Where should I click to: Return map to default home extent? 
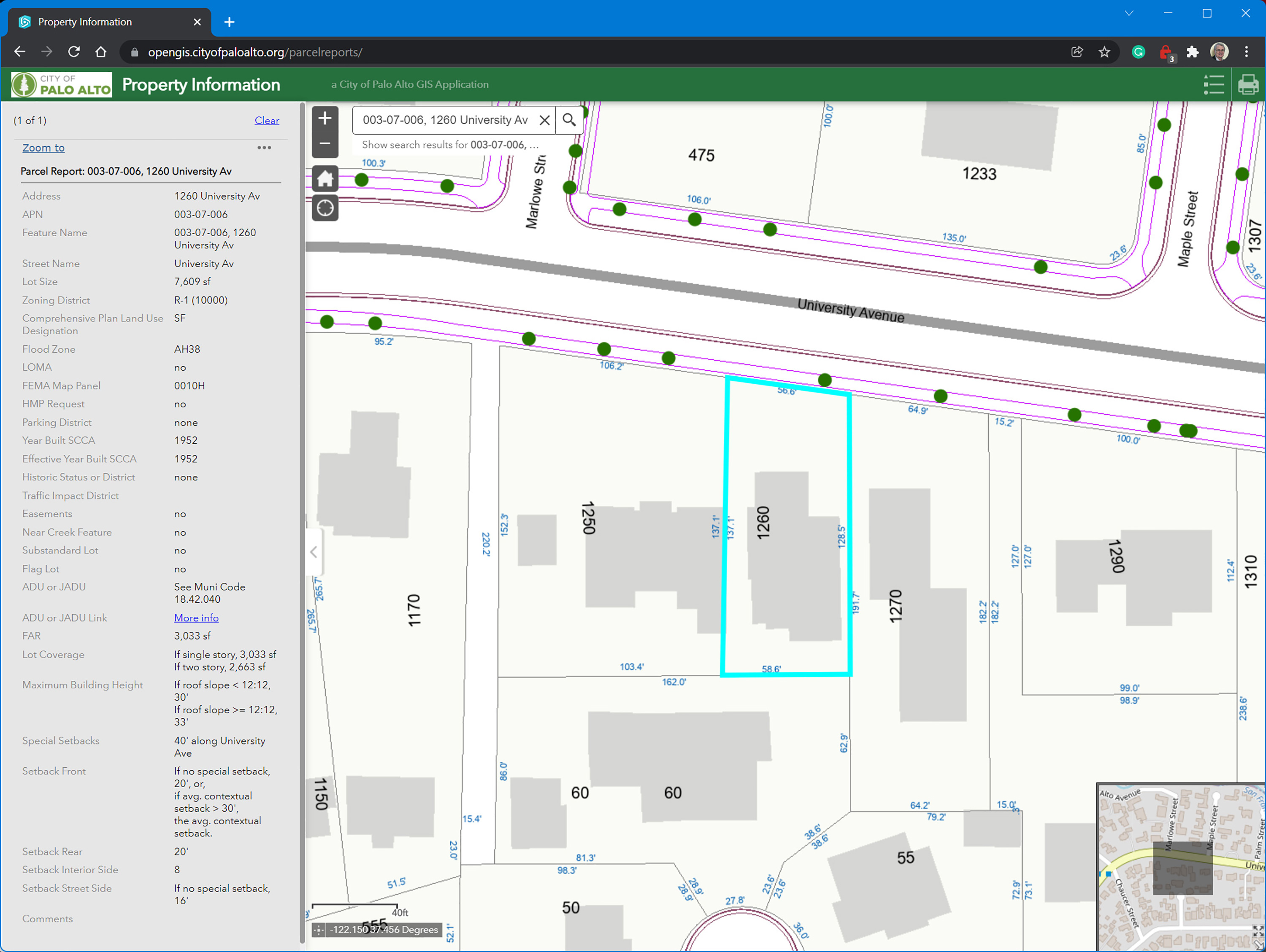pos(325,179)
